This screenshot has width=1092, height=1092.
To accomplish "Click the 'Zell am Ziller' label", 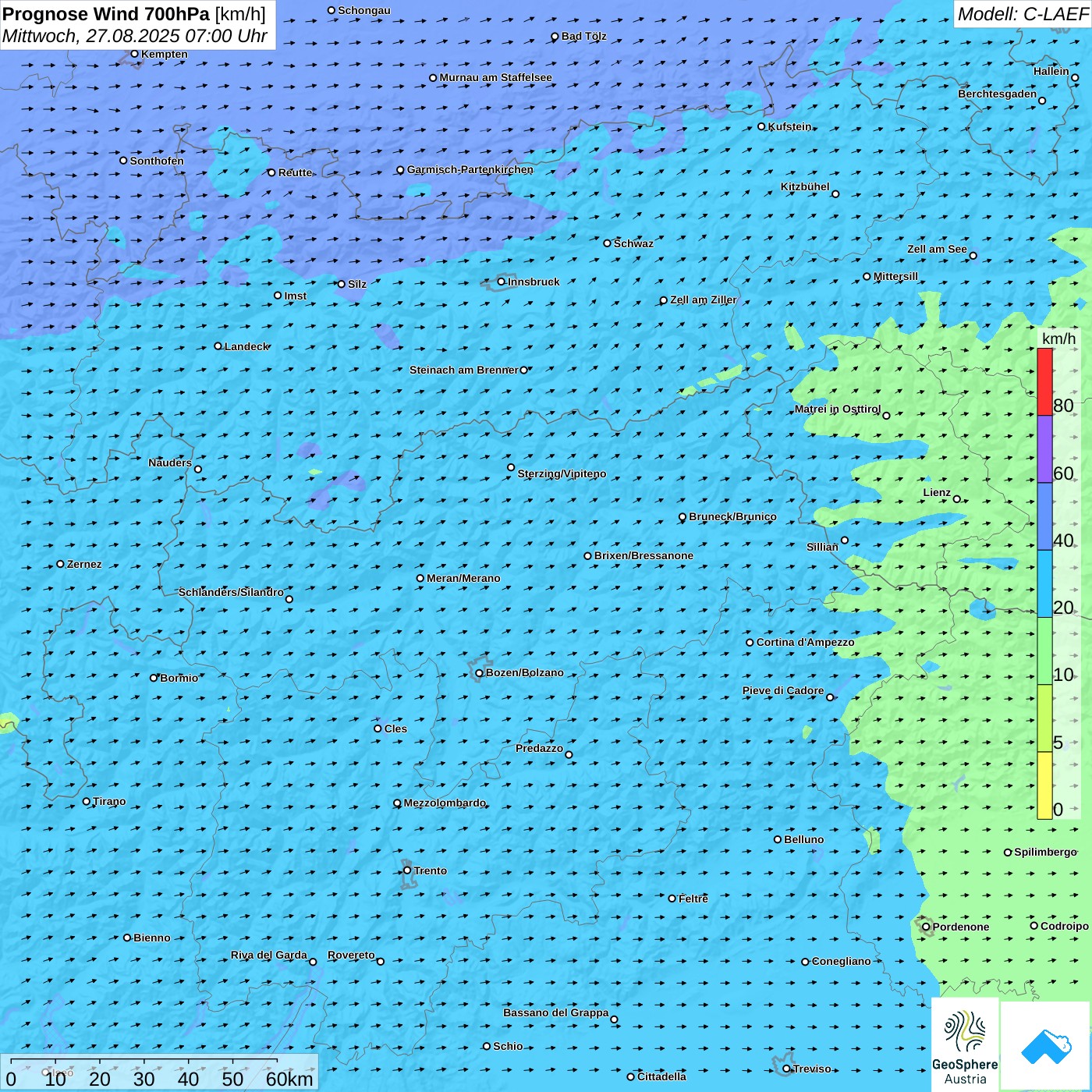I will pos(704,300).
